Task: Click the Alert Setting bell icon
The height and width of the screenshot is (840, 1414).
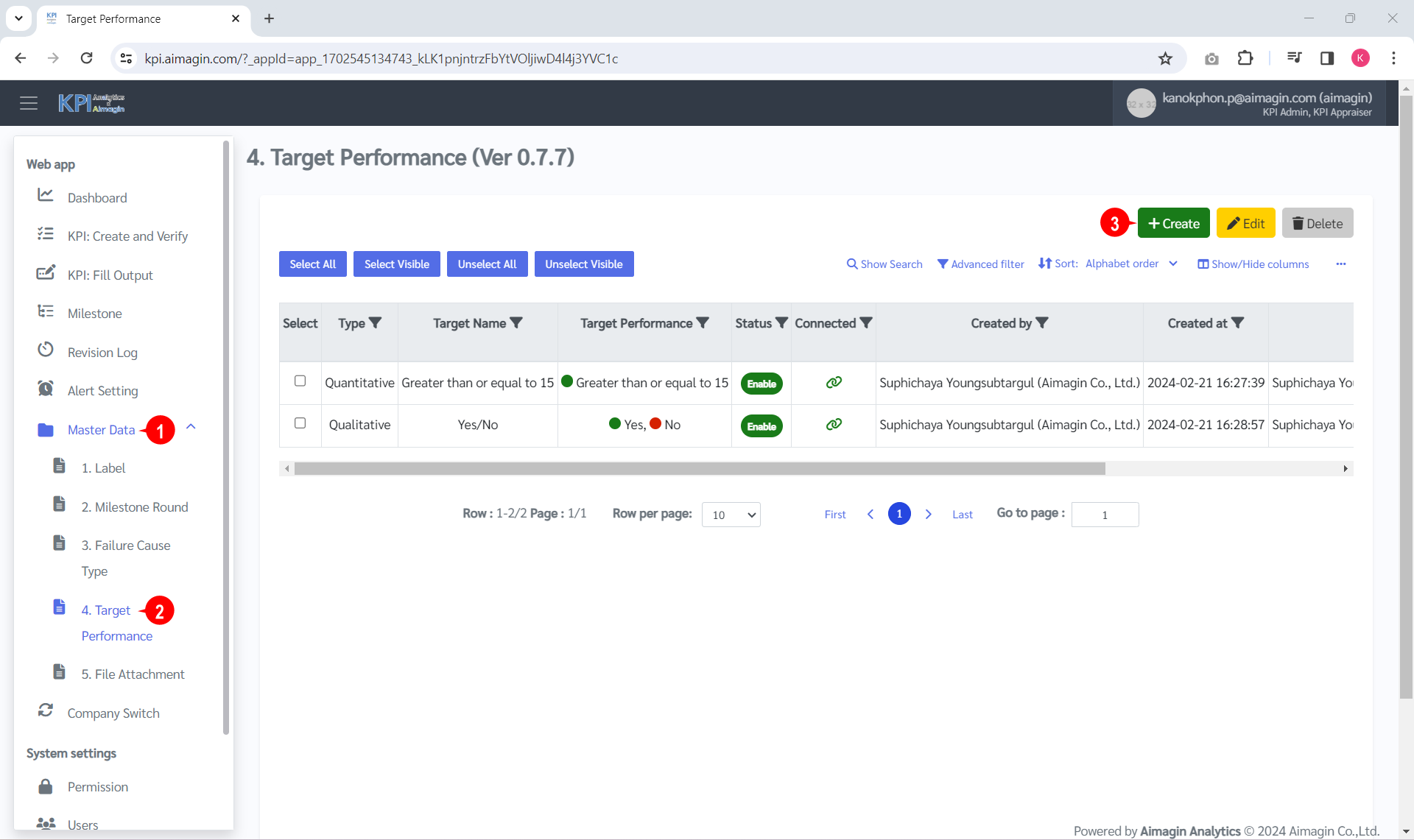Action: coord(46,389)
